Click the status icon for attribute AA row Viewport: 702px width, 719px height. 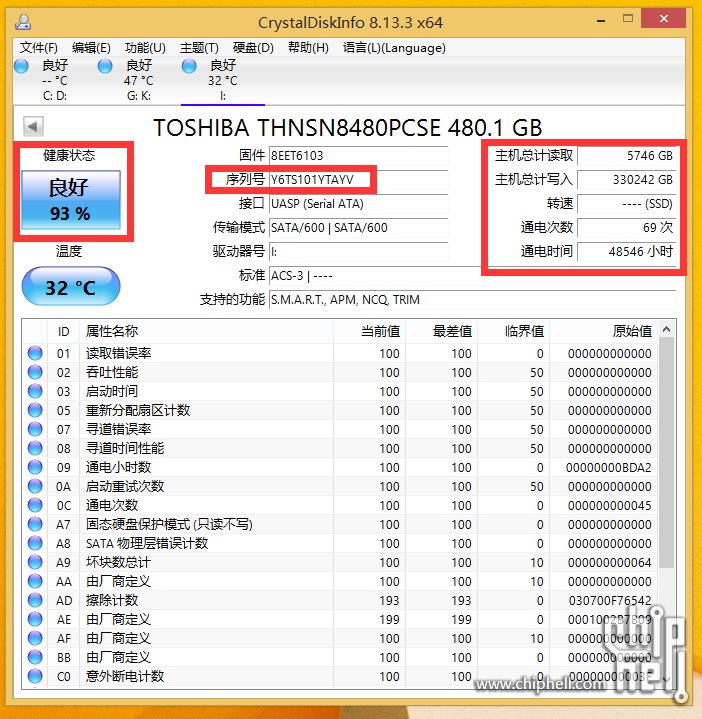click(x=35, y=581)
